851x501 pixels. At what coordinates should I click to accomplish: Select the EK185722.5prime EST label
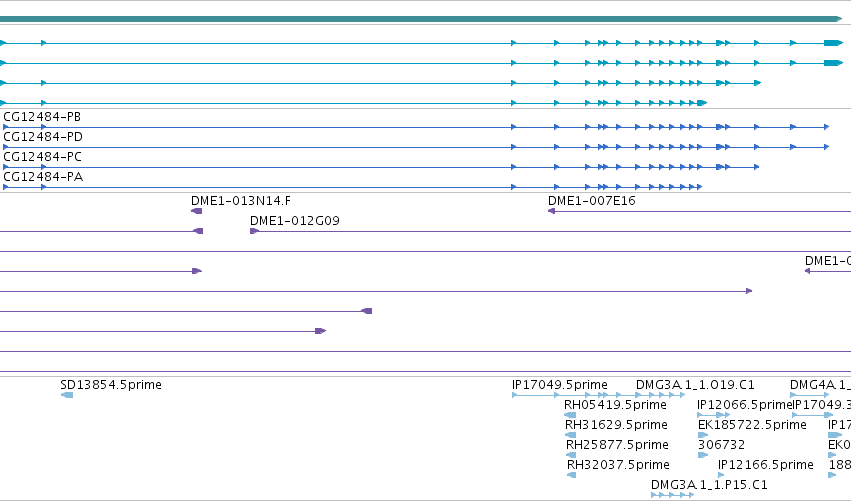tap(752, 425)
